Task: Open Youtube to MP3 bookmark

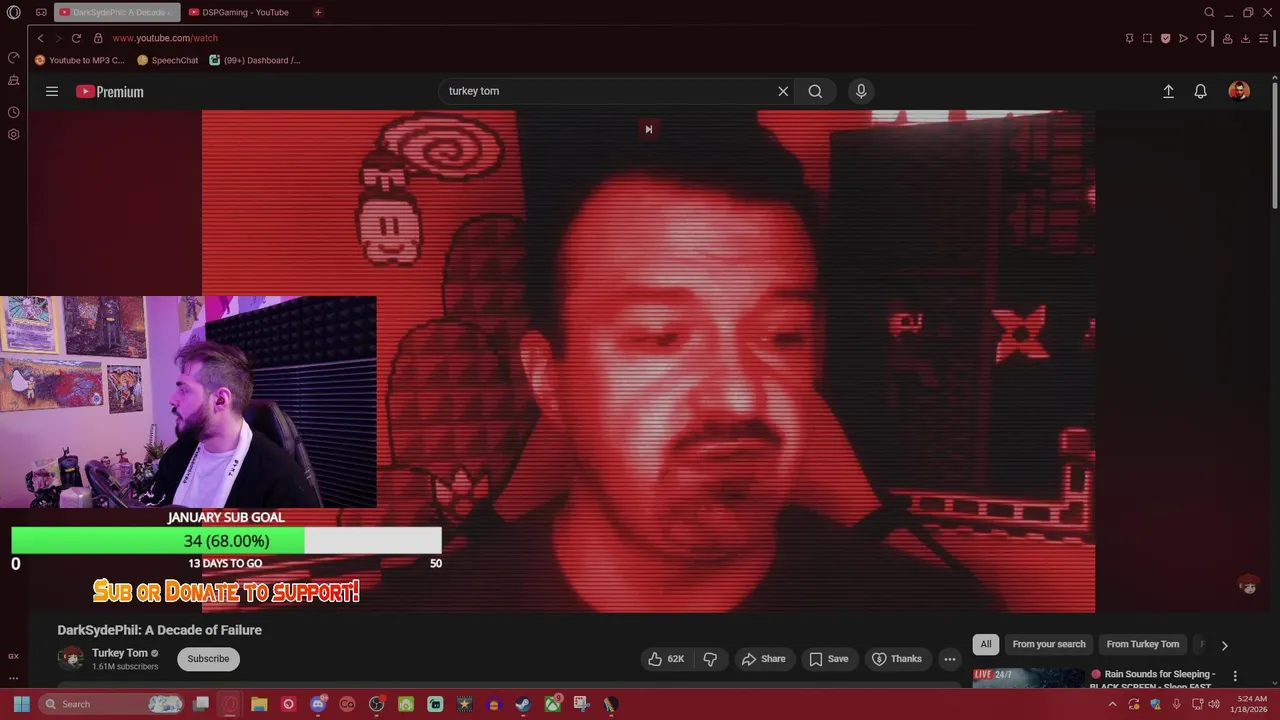Action: tap(80, 60)
